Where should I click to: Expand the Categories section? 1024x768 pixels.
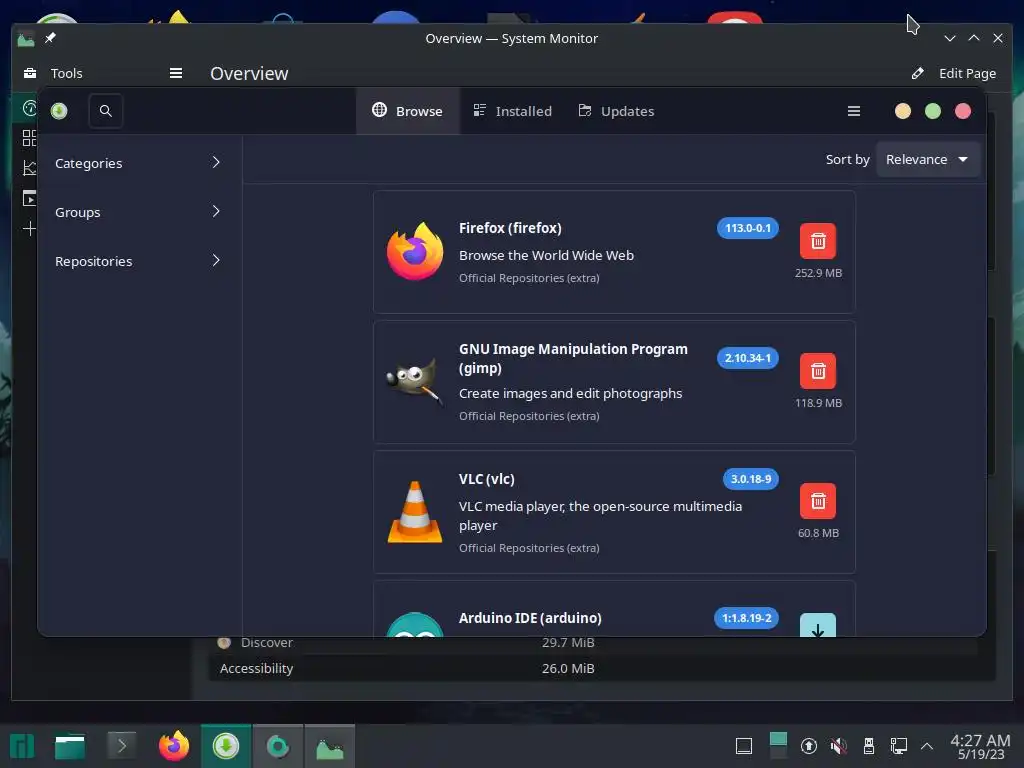[x=138, y=163]
